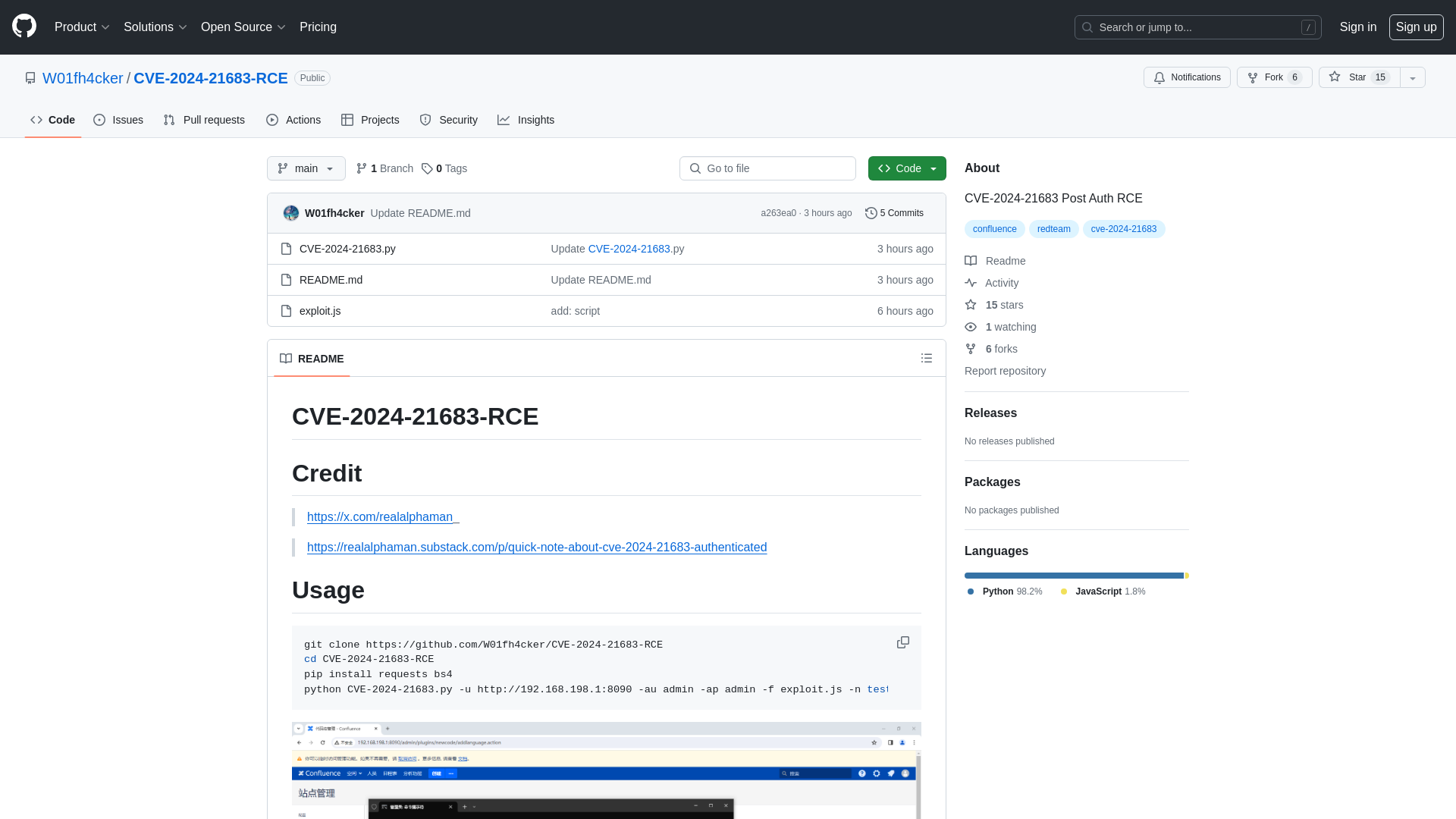The image size is (1456, 819).
Task: Click the Python segment of language bar
Action: (1074, 576)
